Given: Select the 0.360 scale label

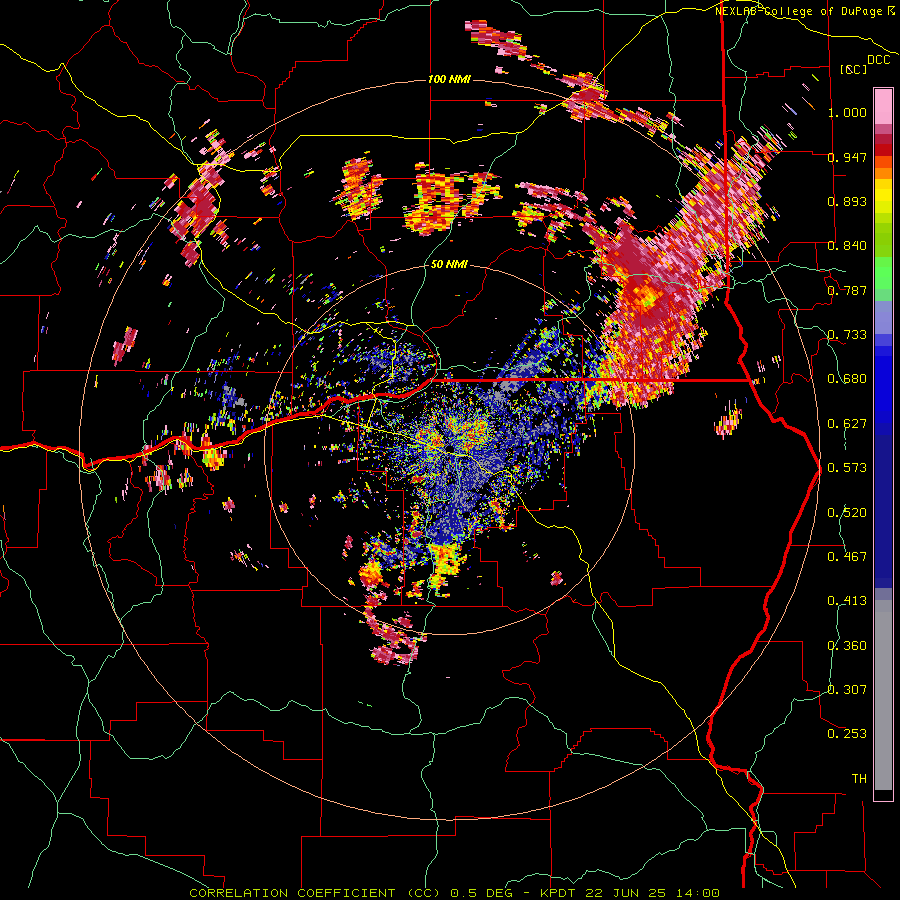Looking at the screenshot, I should (x=847, y=645).
